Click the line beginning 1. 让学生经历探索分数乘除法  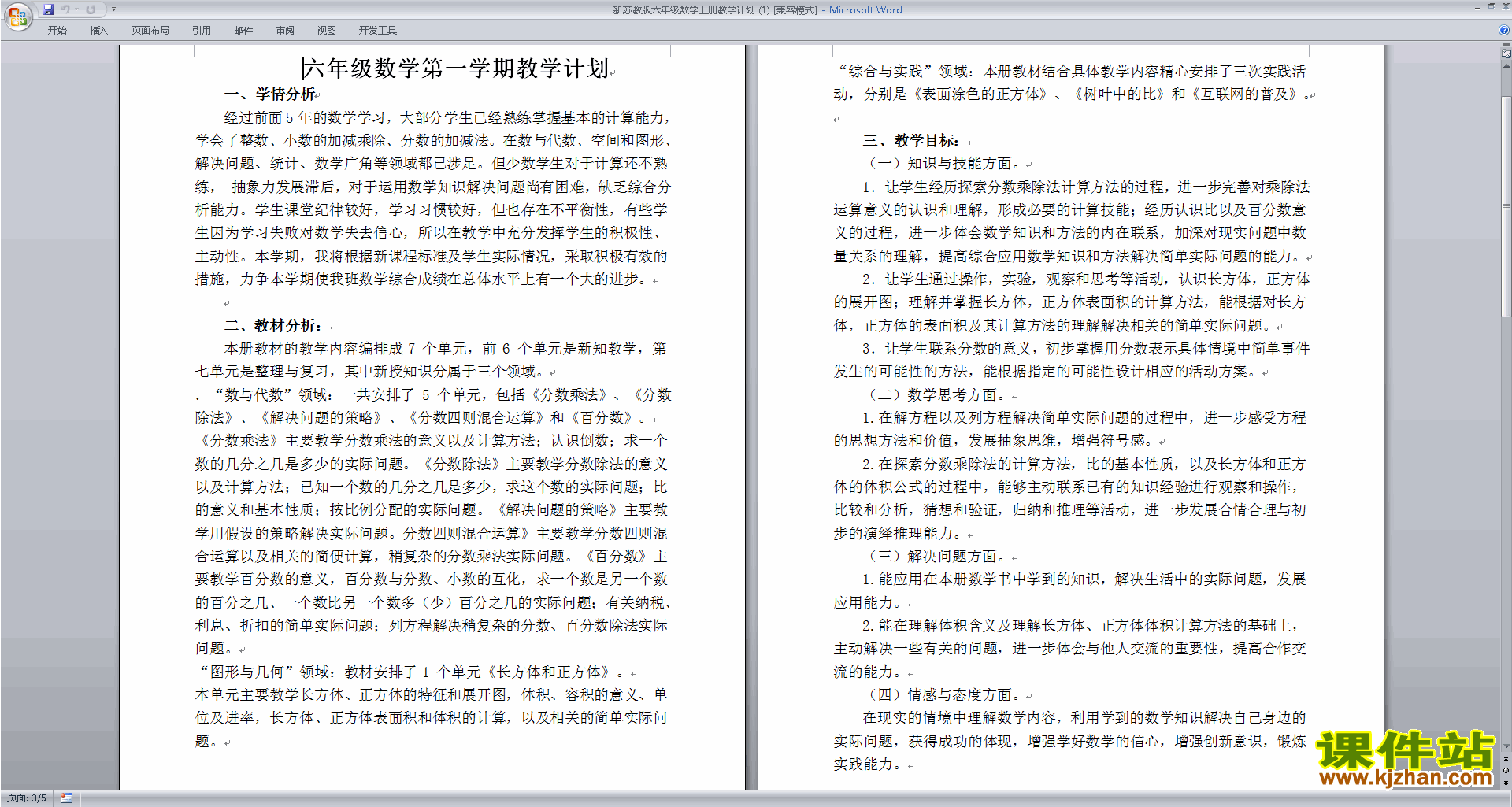[1086, 187]
